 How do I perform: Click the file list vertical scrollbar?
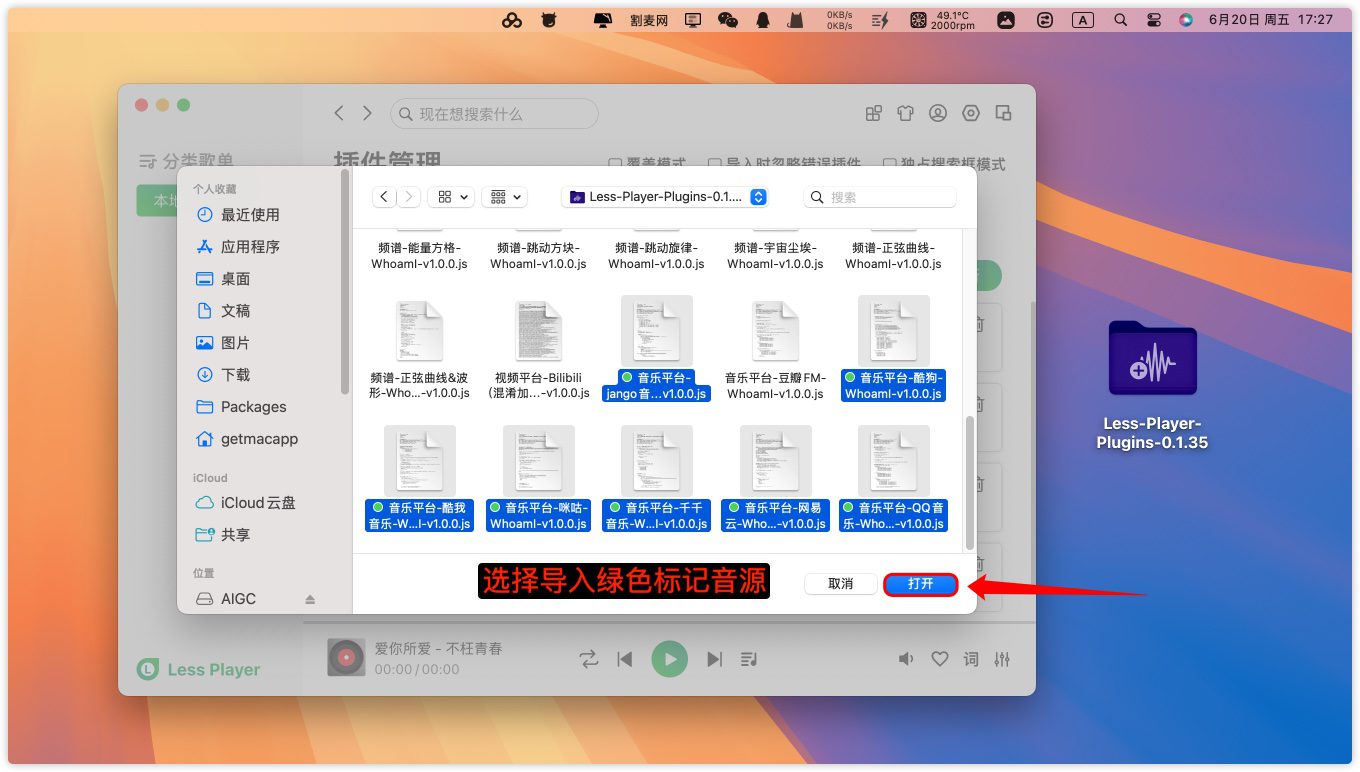point(968,480)
